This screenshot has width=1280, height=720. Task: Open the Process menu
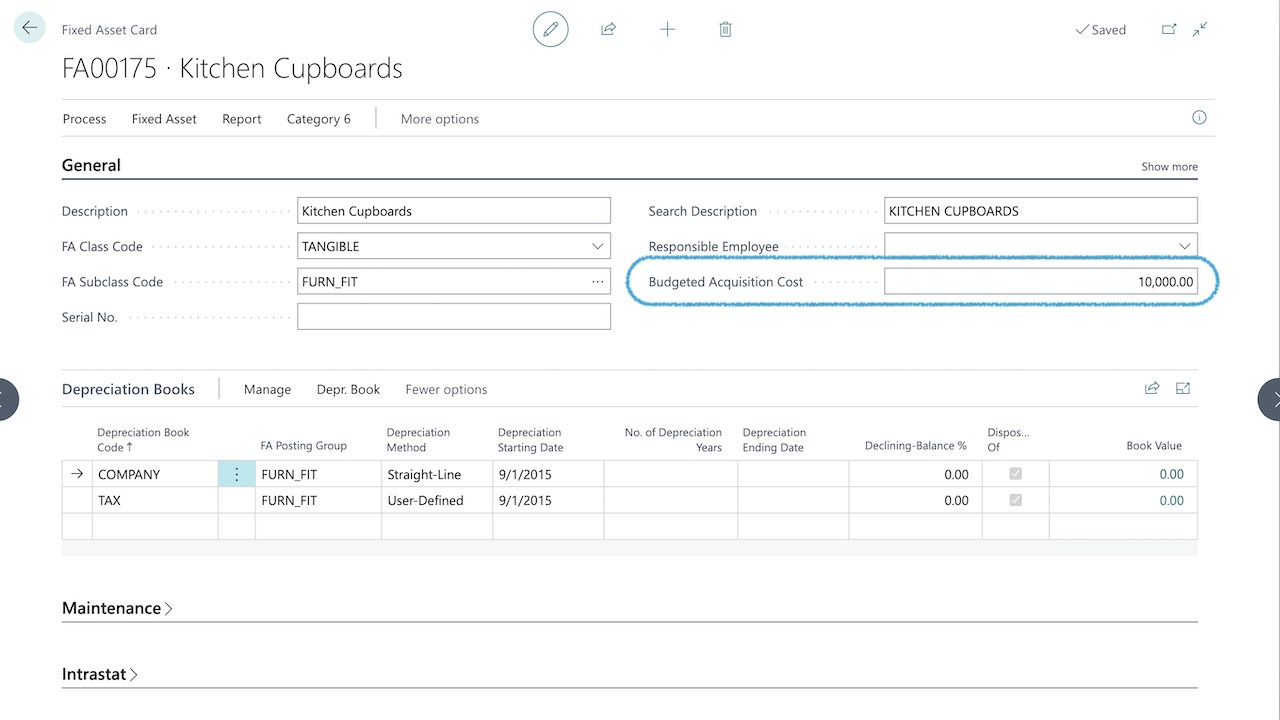click(x=84, y=119)
